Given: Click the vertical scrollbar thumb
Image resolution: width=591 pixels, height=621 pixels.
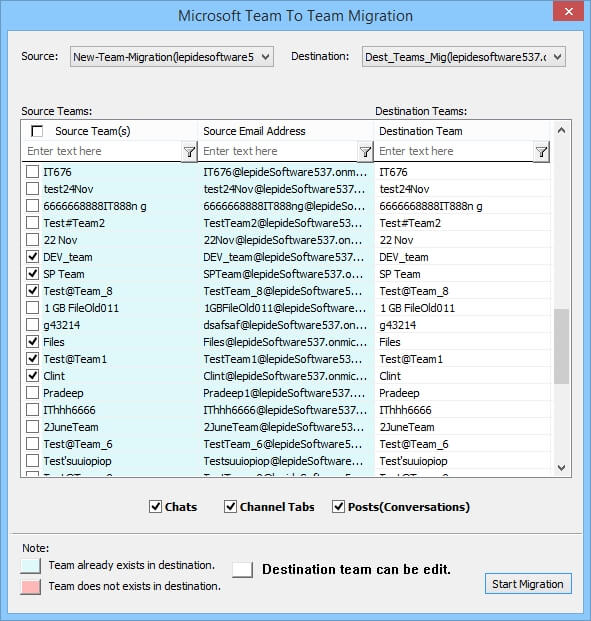Looking at the screenshot, I should click(x=561, y=347).
